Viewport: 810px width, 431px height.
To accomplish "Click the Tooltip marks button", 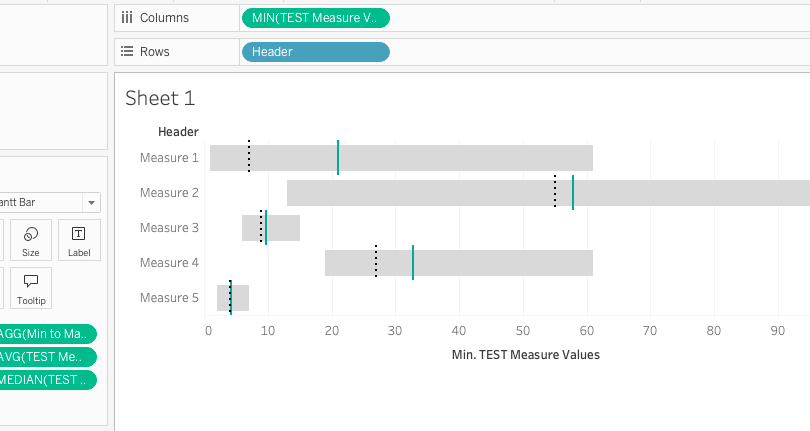I will (x=31, y=288).
